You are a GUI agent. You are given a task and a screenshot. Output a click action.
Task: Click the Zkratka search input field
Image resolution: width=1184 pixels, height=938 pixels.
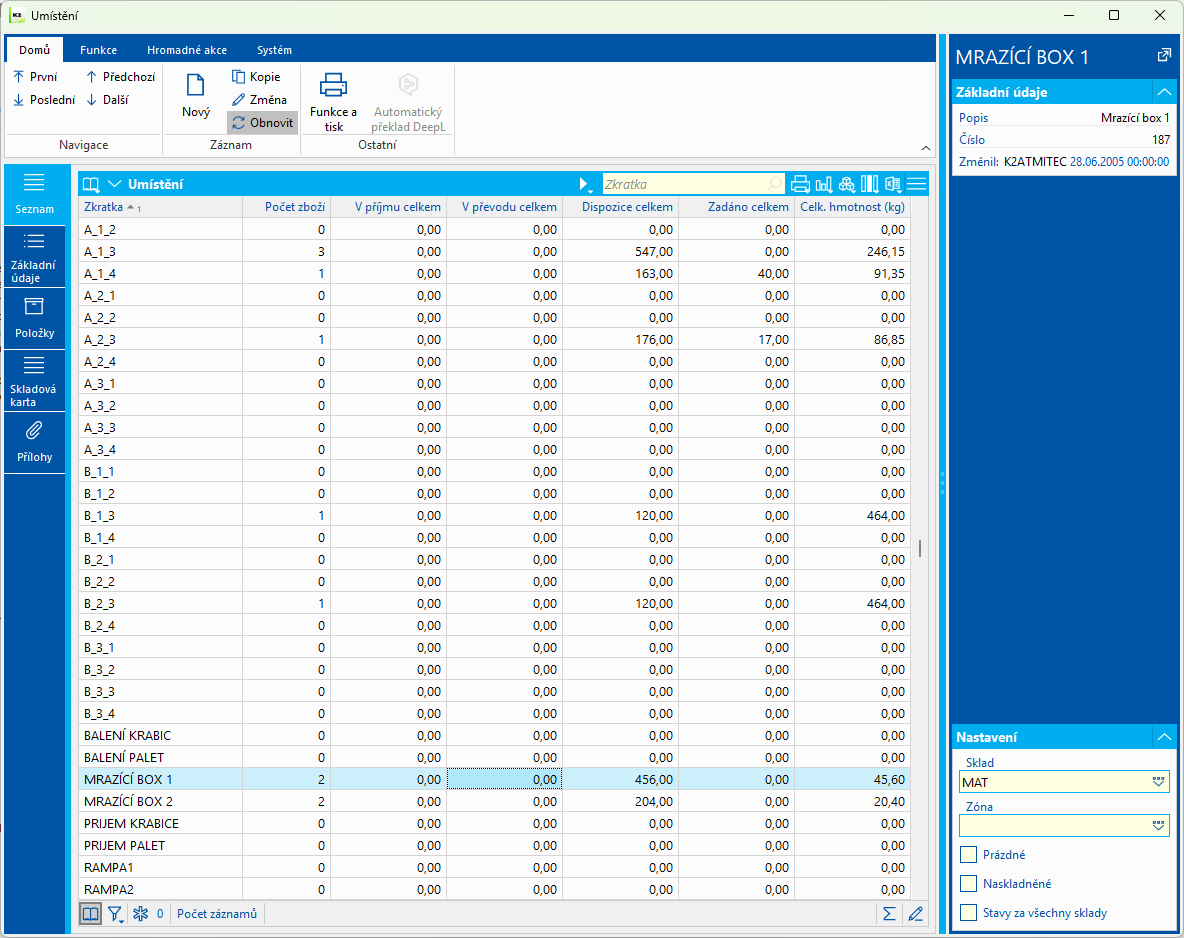[685, 184]
